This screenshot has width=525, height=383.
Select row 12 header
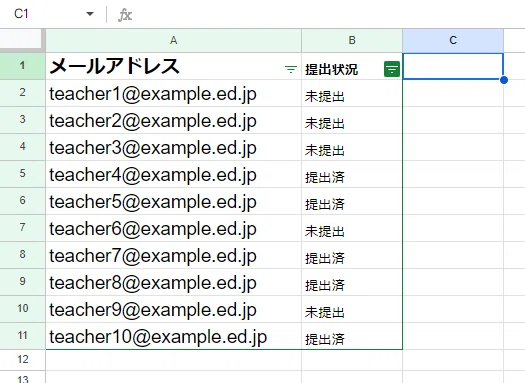tap(22, 360)
